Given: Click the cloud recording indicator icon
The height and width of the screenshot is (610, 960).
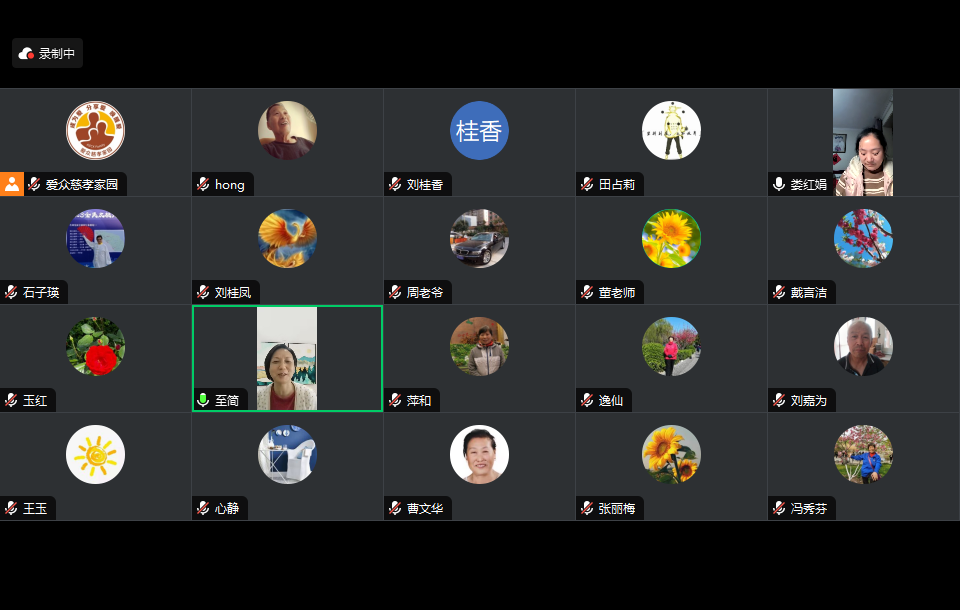Looking at the screenshot, I should point(26,54).
